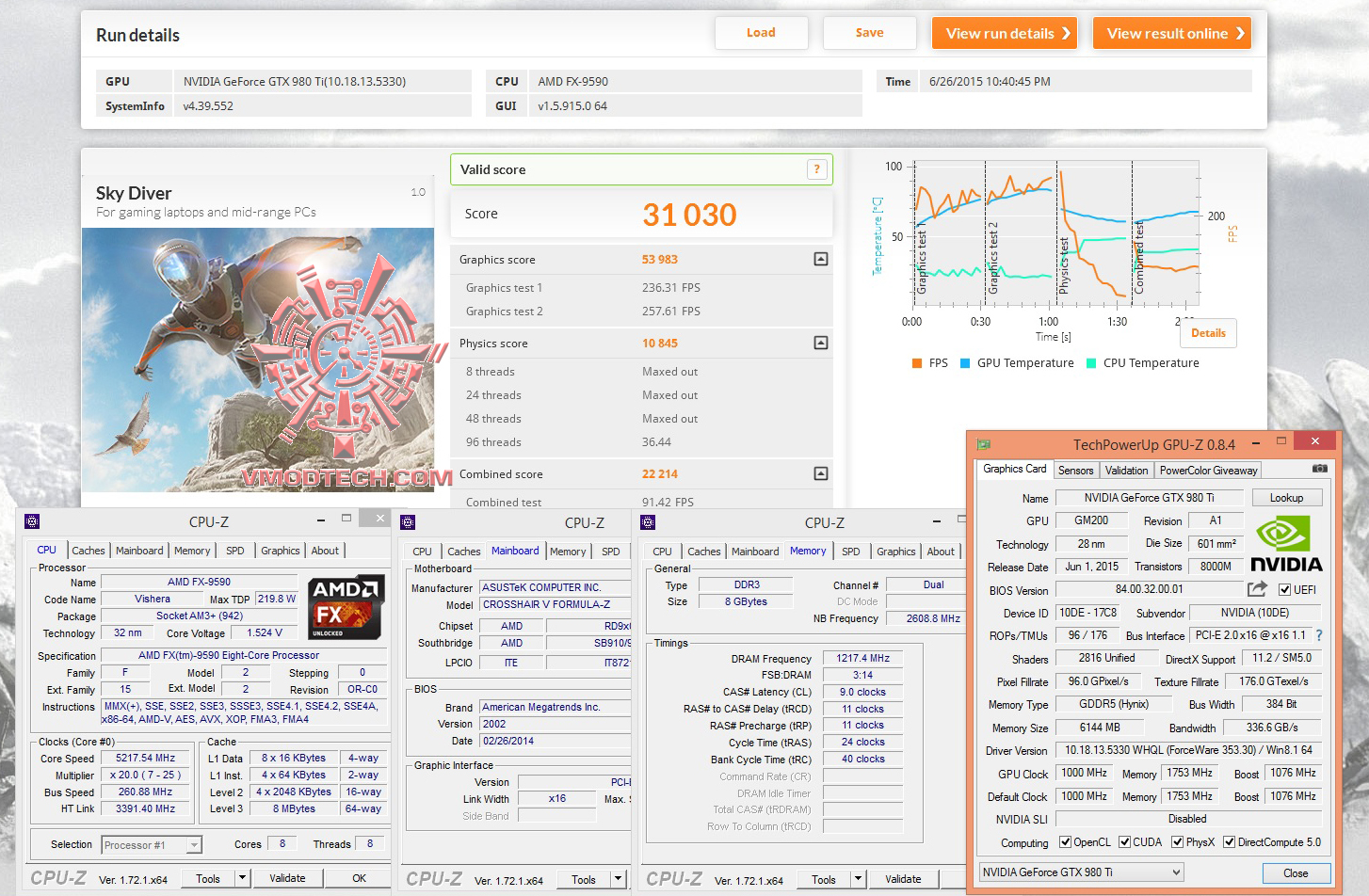Screen dimensions: 1369x896
Task: Minimize the CPU-Z CPU-tab window
Action: [322, 519]
